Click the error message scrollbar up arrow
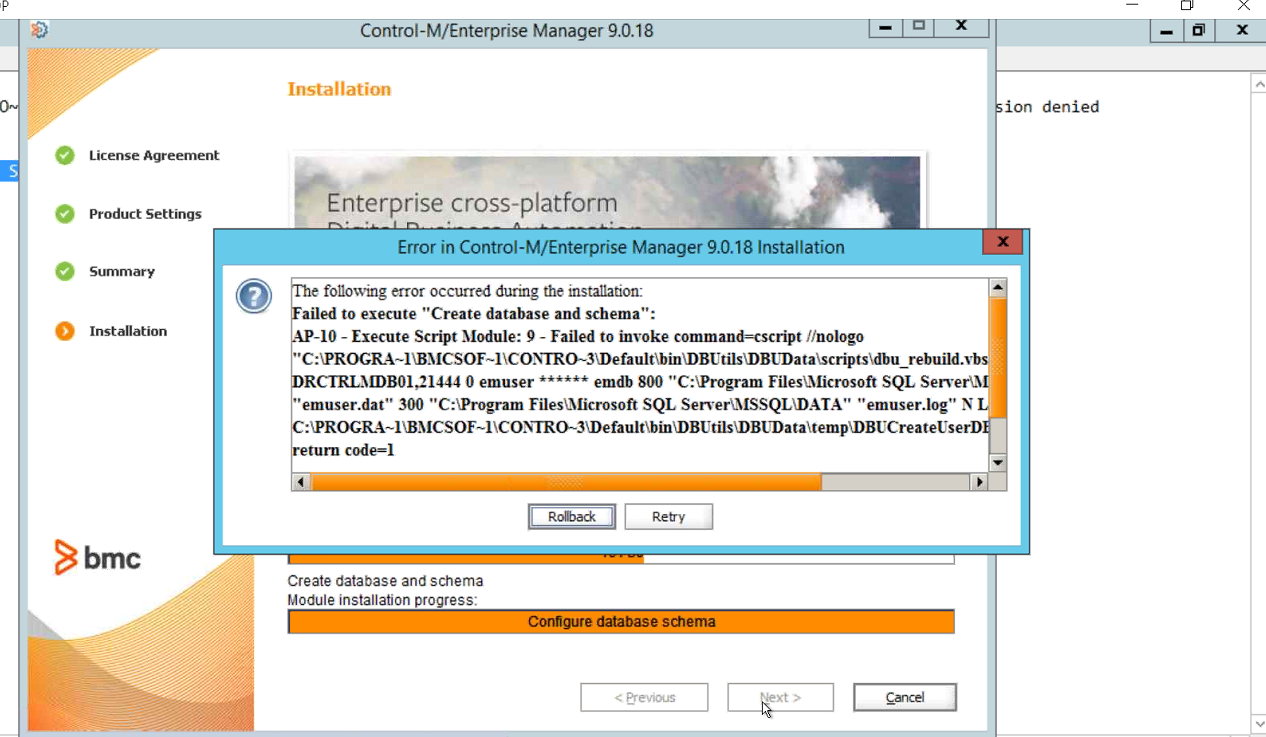Viewport: 1266px width, 737px height. click(997, 288)
